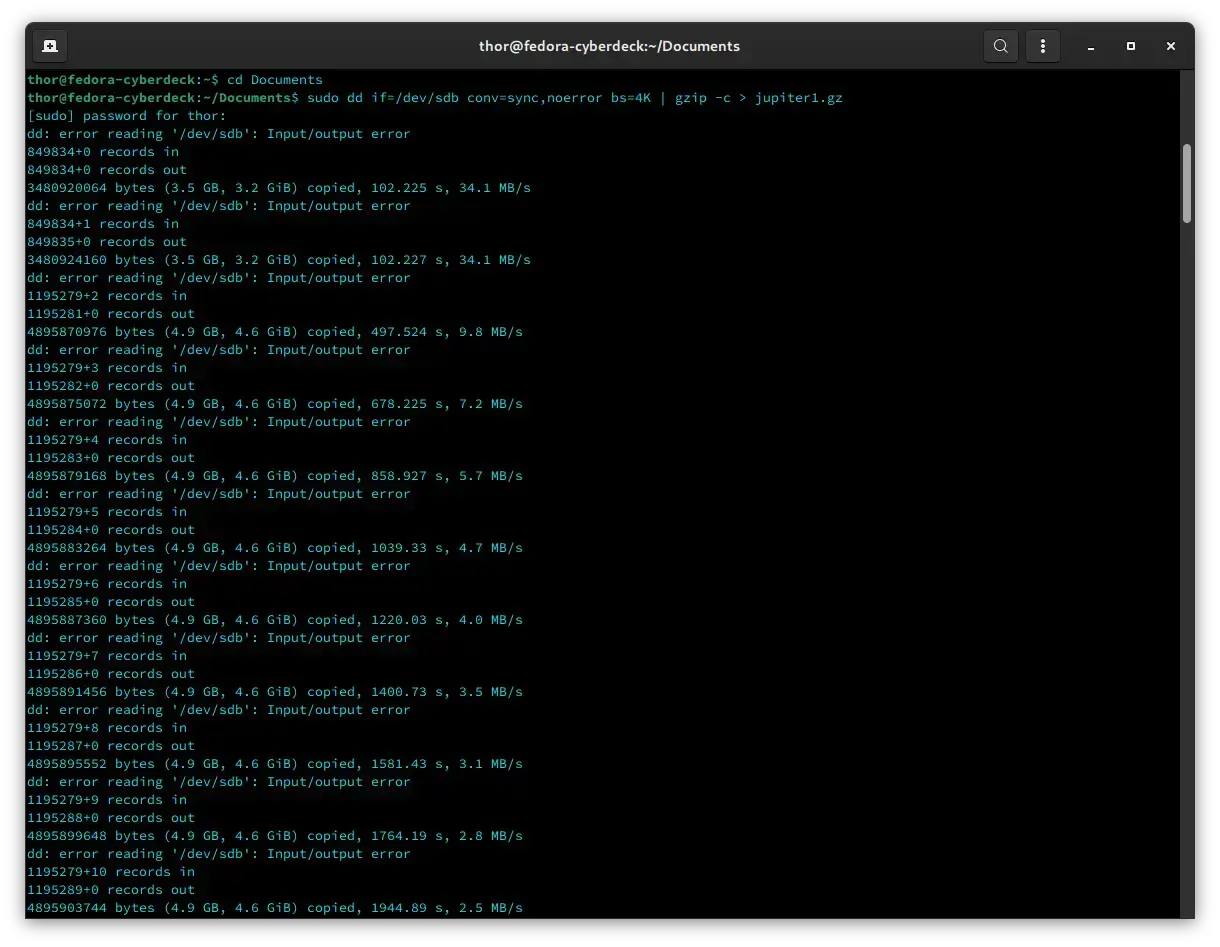1220x947 pixels.
Task: Maximize the terminal window
Action: pyautogui.click(x=1131, y=46)
